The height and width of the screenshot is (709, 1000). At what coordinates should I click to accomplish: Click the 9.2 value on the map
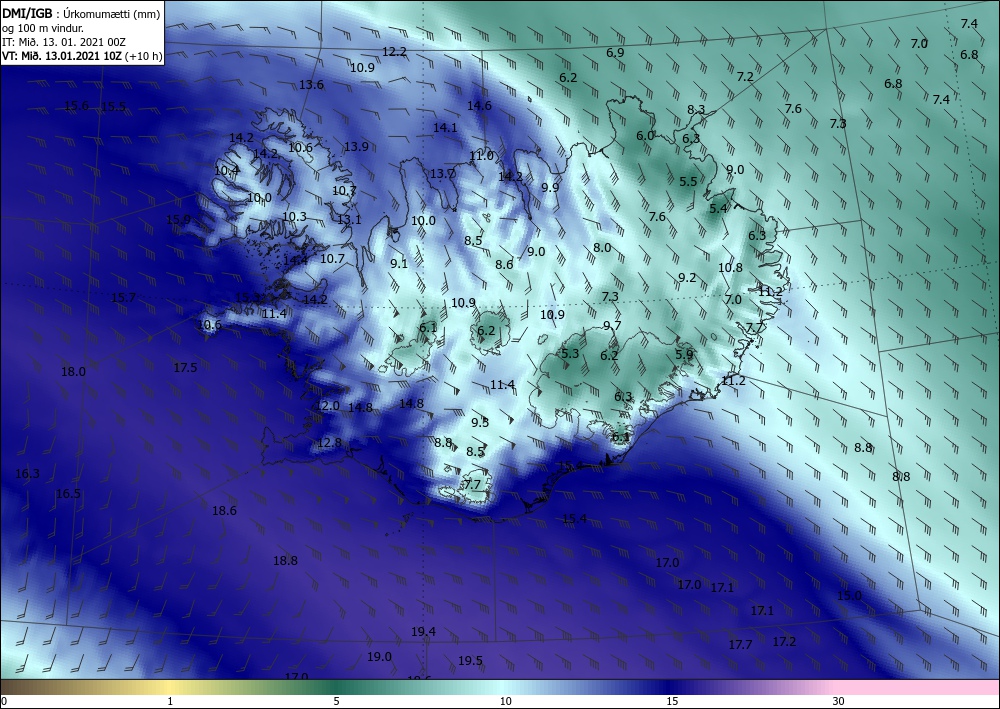[687, 277]
